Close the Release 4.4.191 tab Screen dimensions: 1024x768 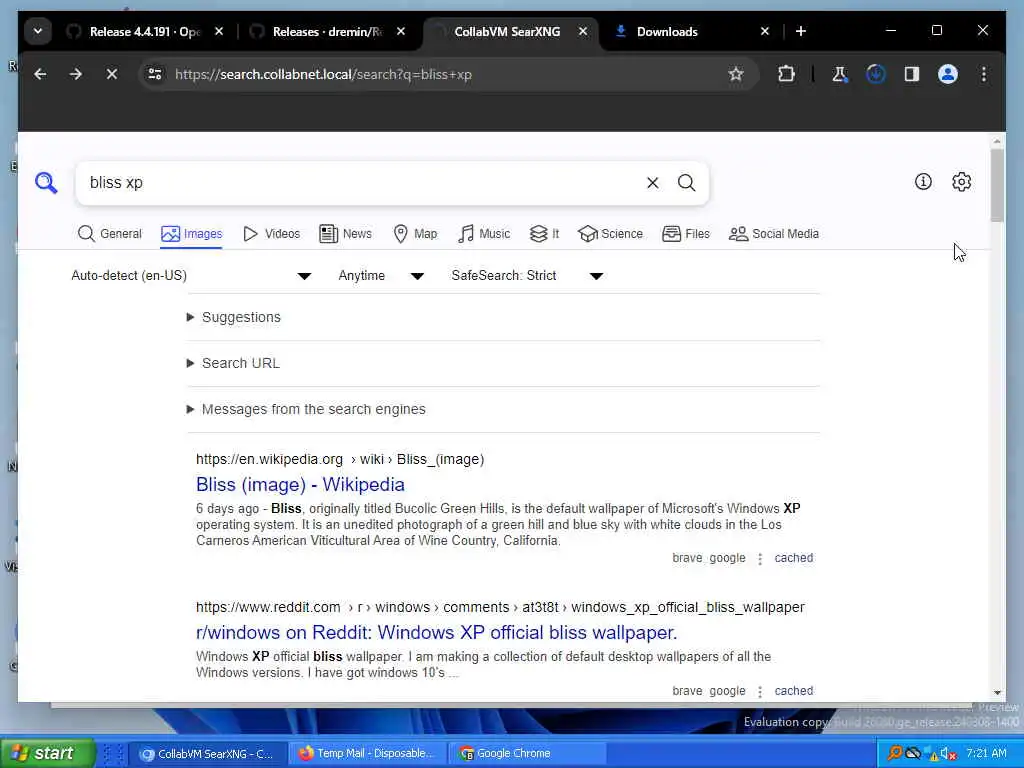click(219, 31)
